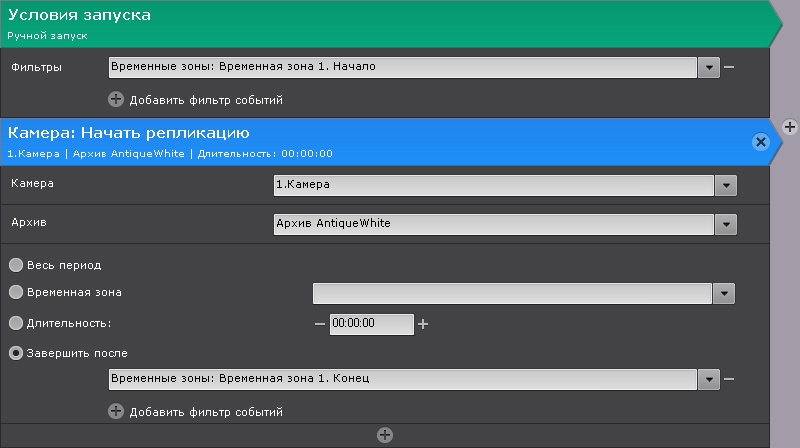Viewport: 800px width, 448px height.
Task: Open the 'Фильтры' dropdown with 'Начало' value
Action: [709, 68]
